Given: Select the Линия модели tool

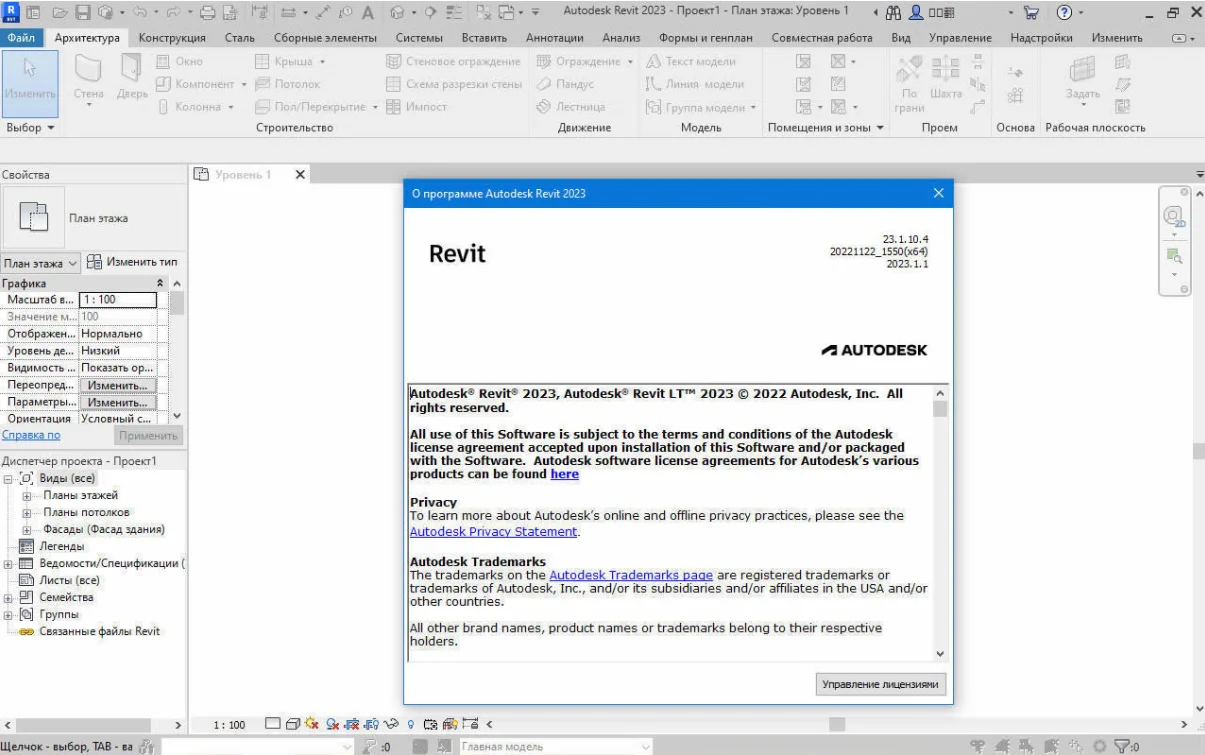Looking at the screenshot, I should click(x=693, y=84).
